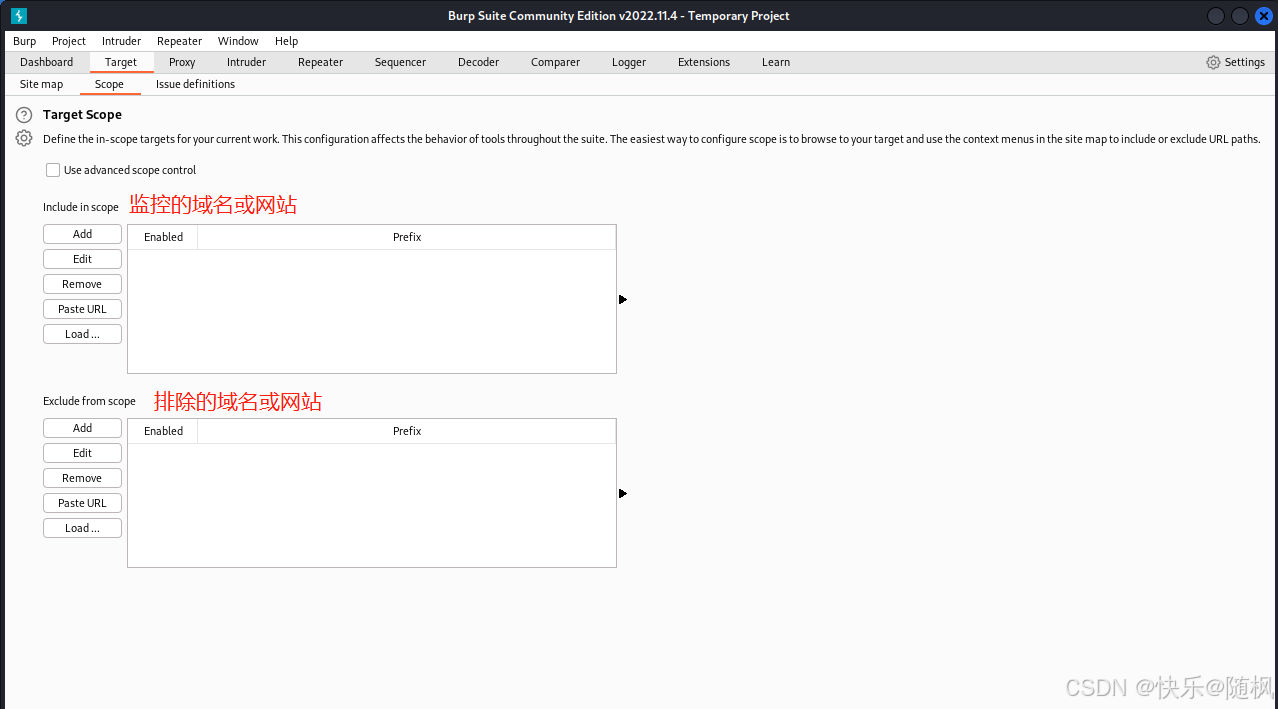
Task: Click Prefix column header in Include table
Action: tap(407, 237)
